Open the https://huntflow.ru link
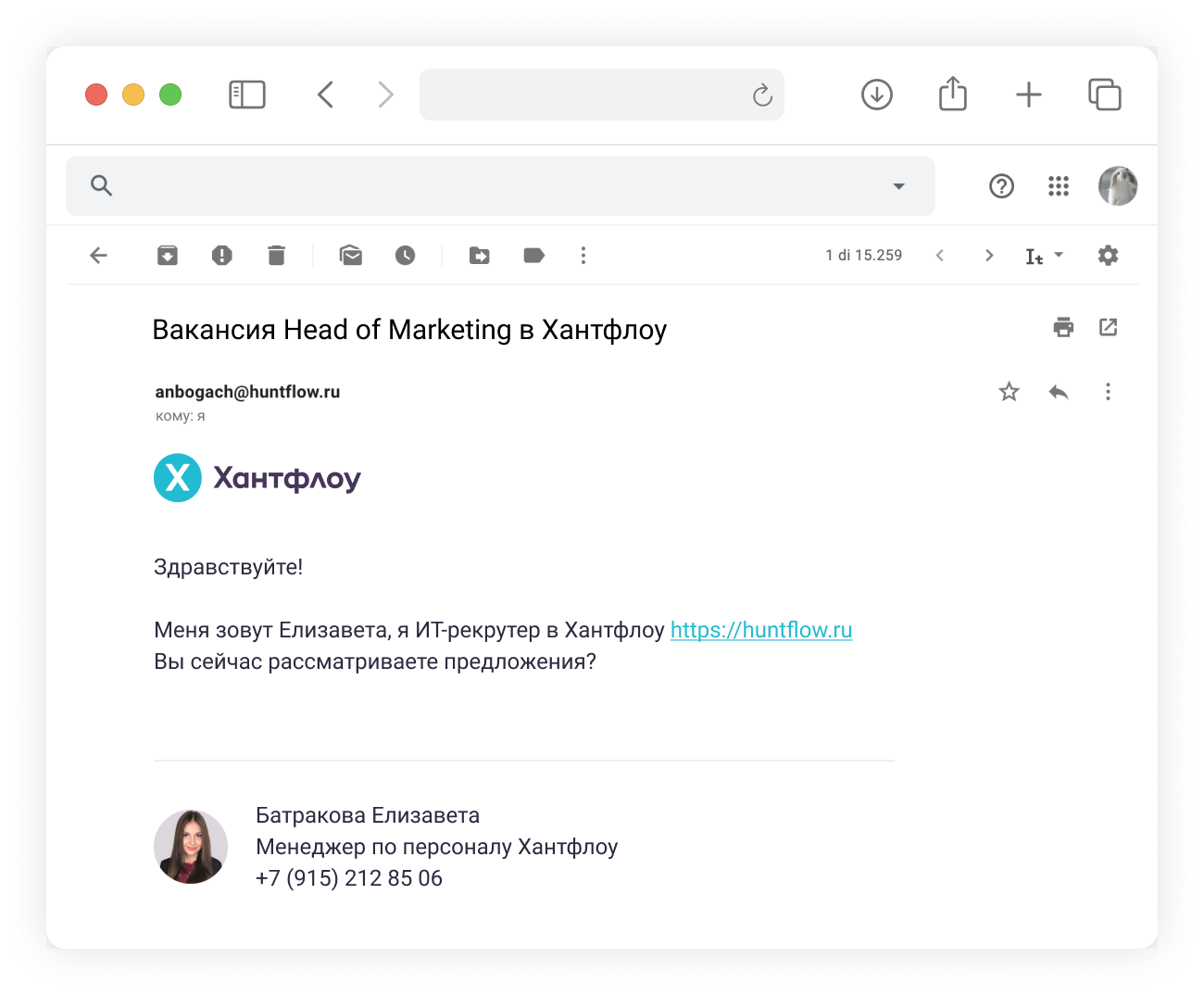This screenshot has height=995, width=1204. pos(760,630)
